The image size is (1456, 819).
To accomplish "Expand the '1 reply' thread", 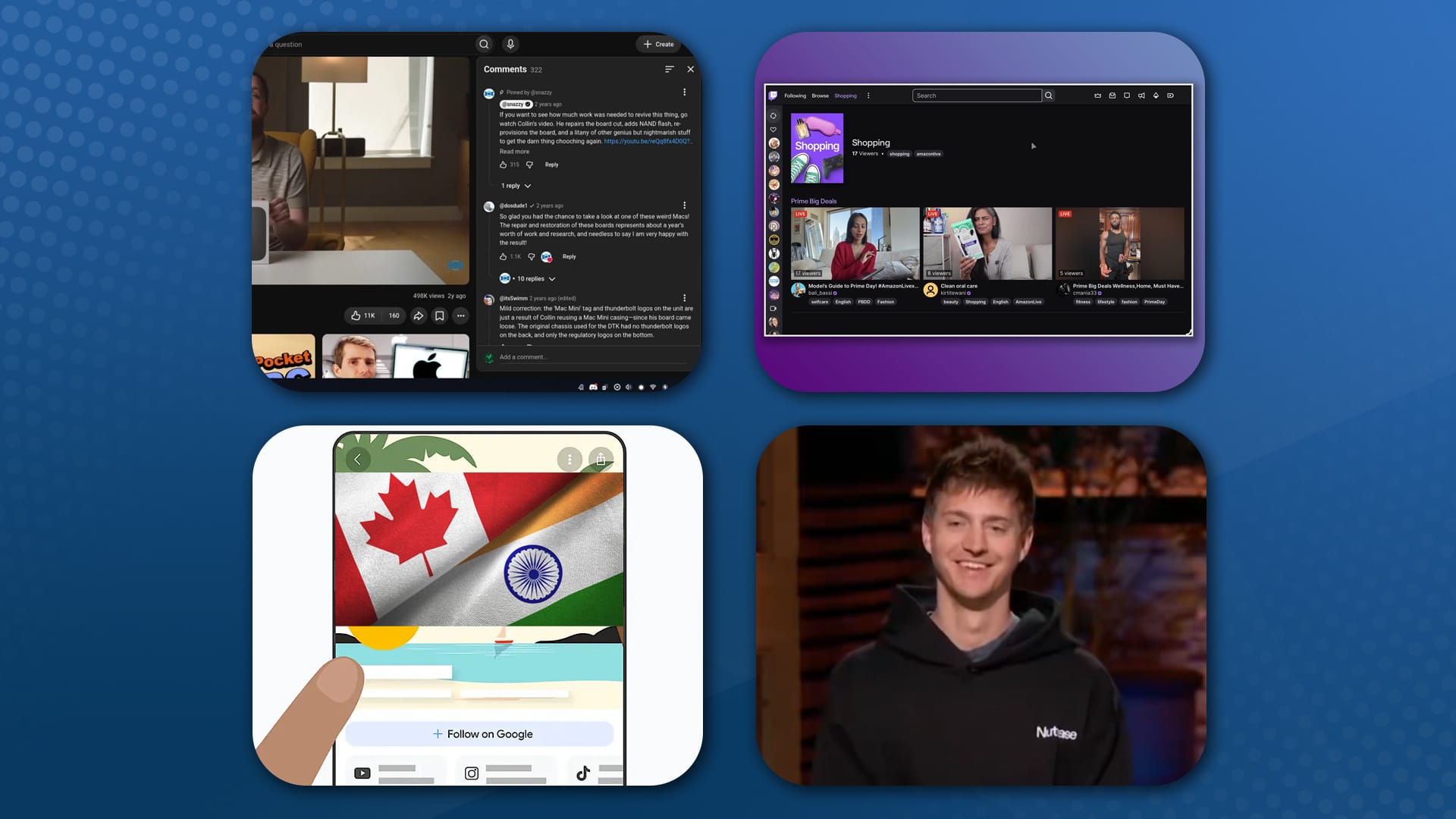I will (x=516, y=186).
